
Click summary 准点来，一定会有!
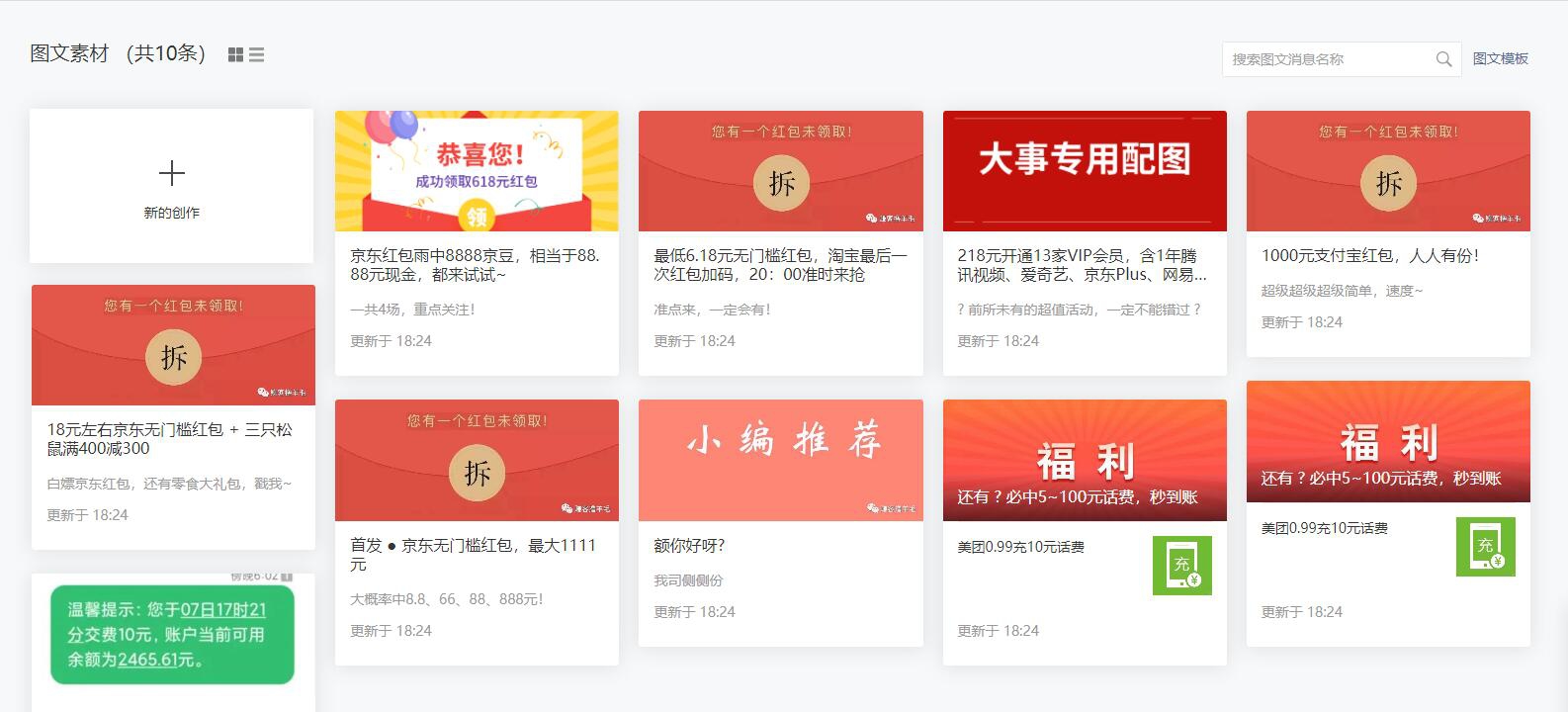click(x=712, y=310)
